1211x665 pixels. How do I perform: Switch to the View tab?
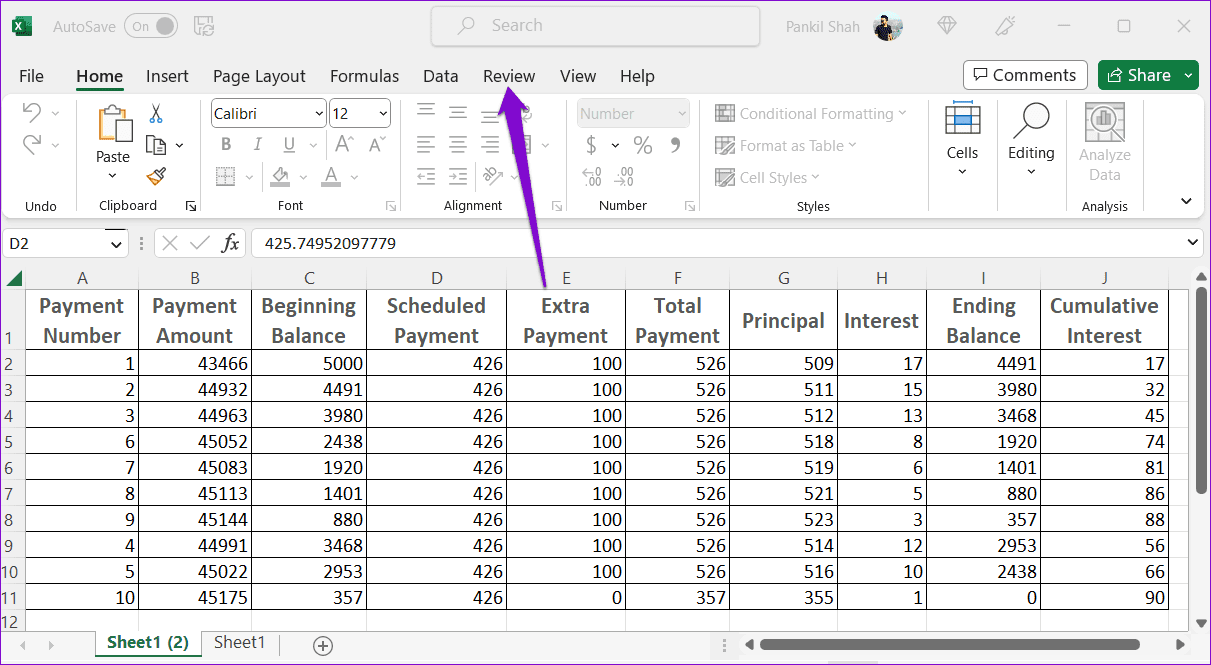(x=578, y=76)
